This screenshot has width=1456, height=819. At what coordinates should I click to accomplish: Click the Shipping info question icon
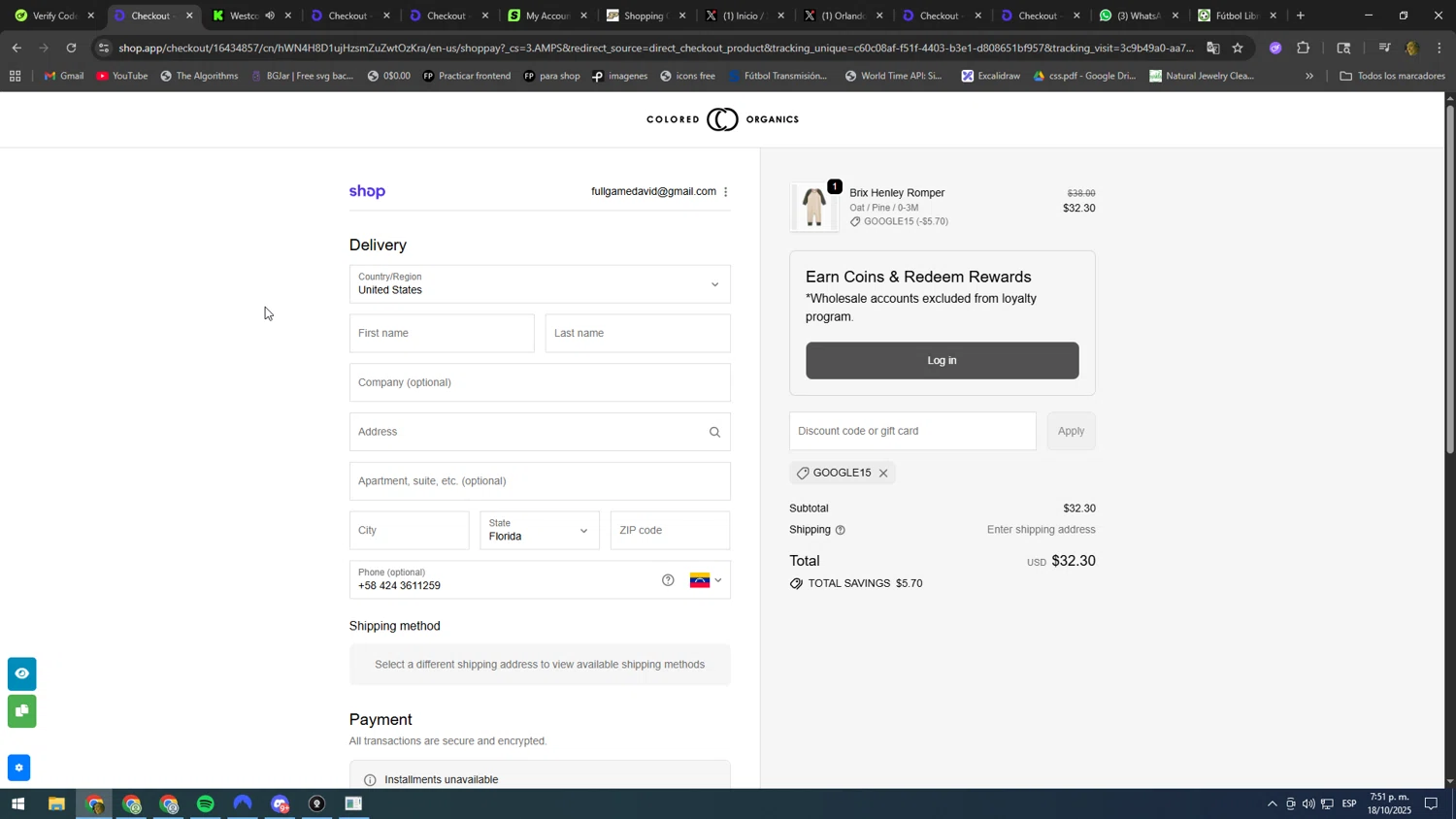point(840,530)
